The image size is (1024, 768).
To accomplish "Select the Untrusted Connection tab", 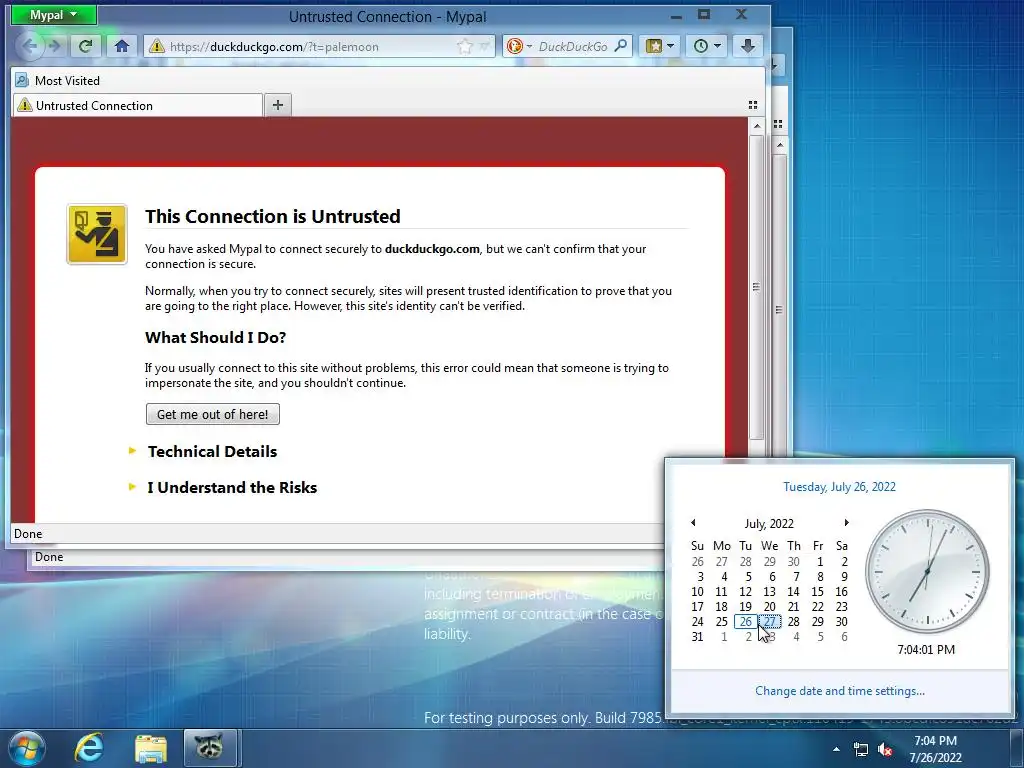I will (x=138, y=105).
